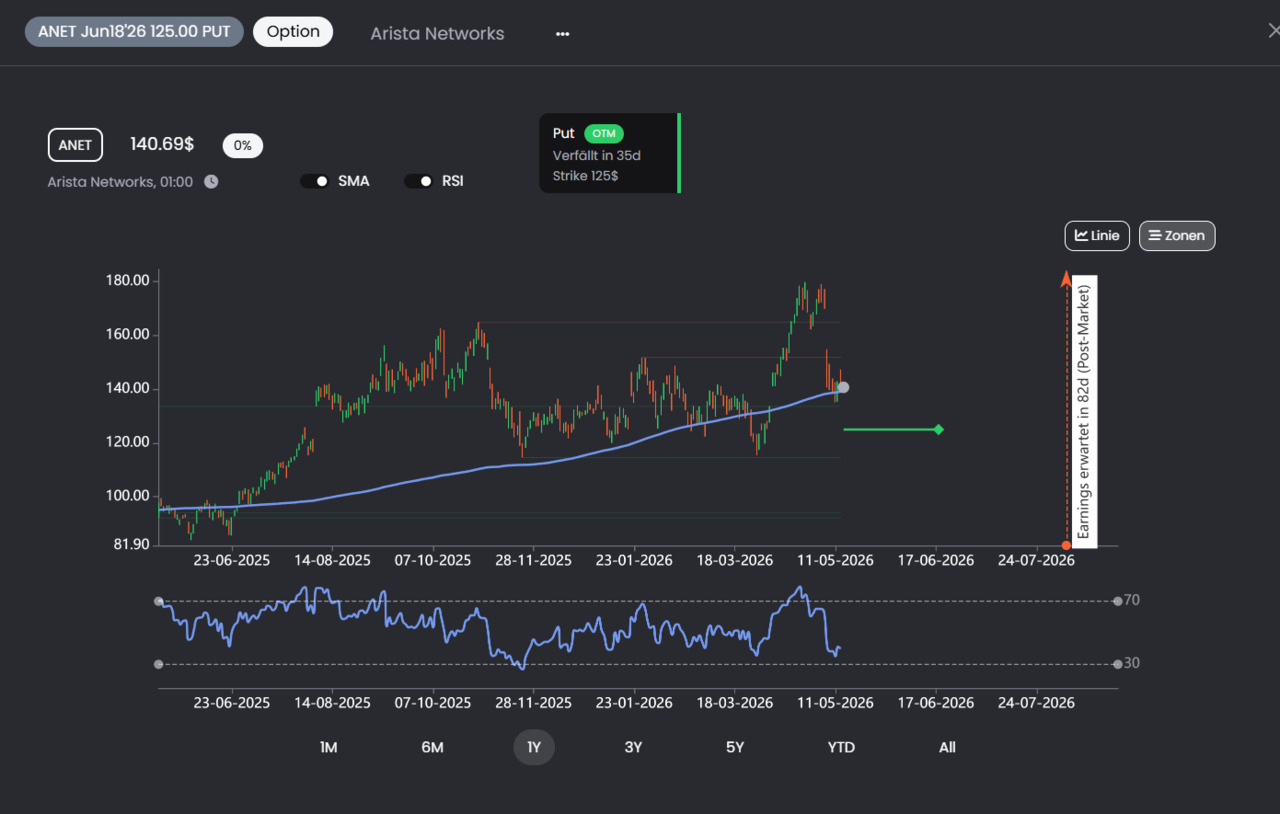Click the 'Arista Networks, 01:00' timestamp text

click(x=120, y=182)
